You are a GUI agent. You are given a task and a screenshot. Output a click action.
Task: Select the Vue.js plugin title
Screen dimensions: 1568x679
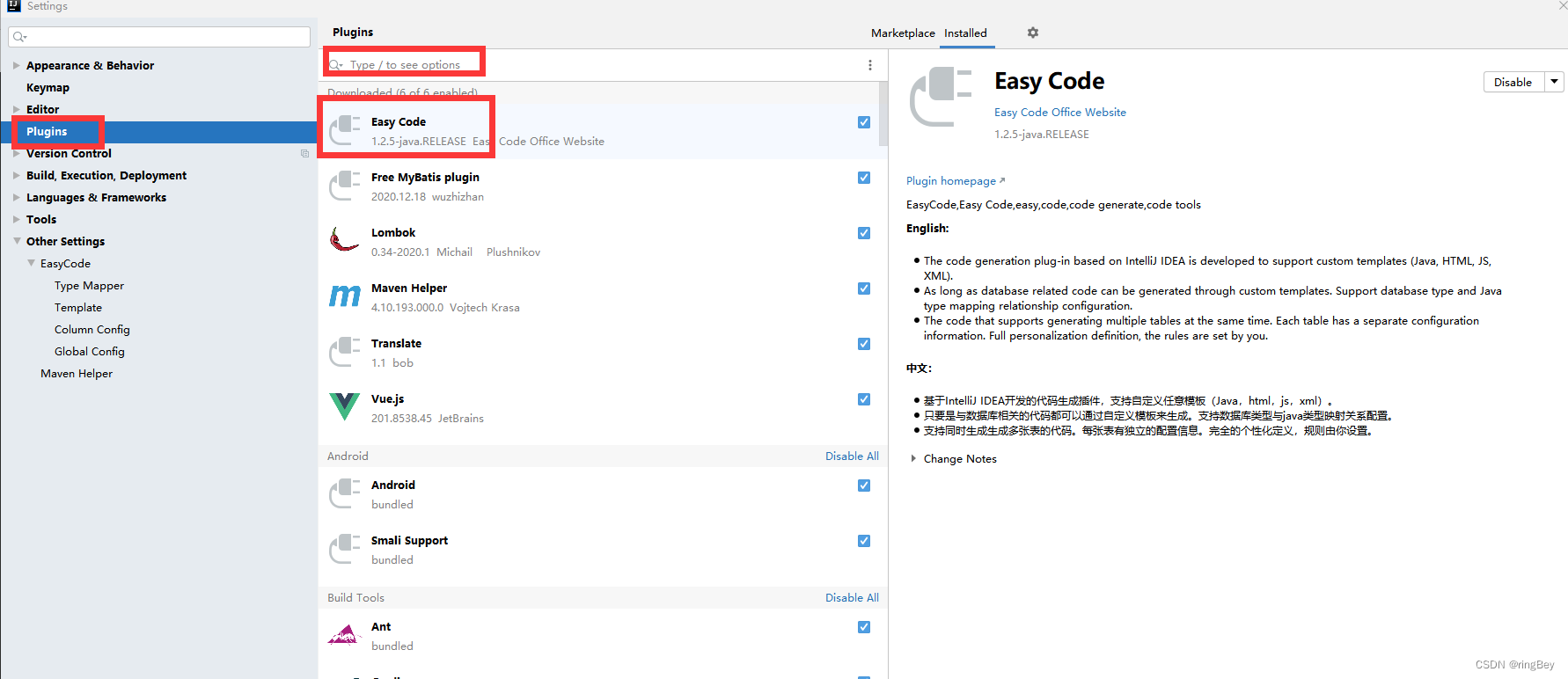point(388,398)
